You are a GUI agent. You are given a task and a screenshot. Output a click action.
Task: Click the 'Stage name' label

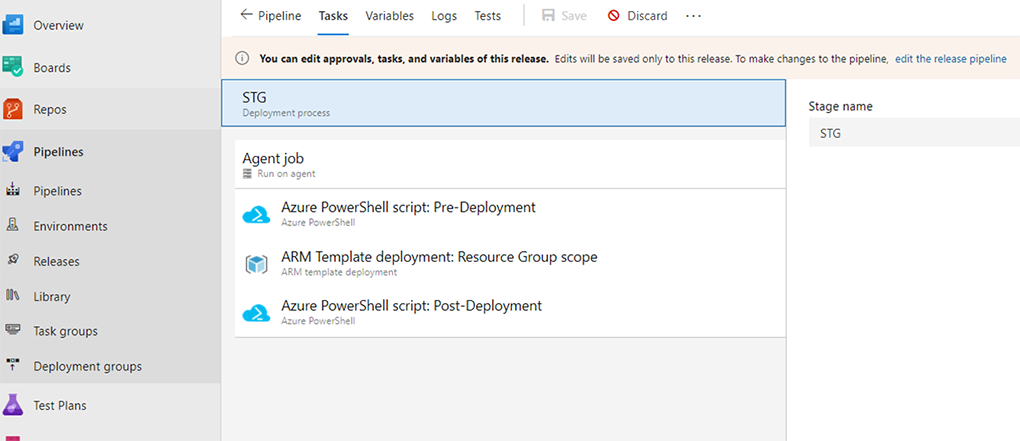tap(840, 106)
